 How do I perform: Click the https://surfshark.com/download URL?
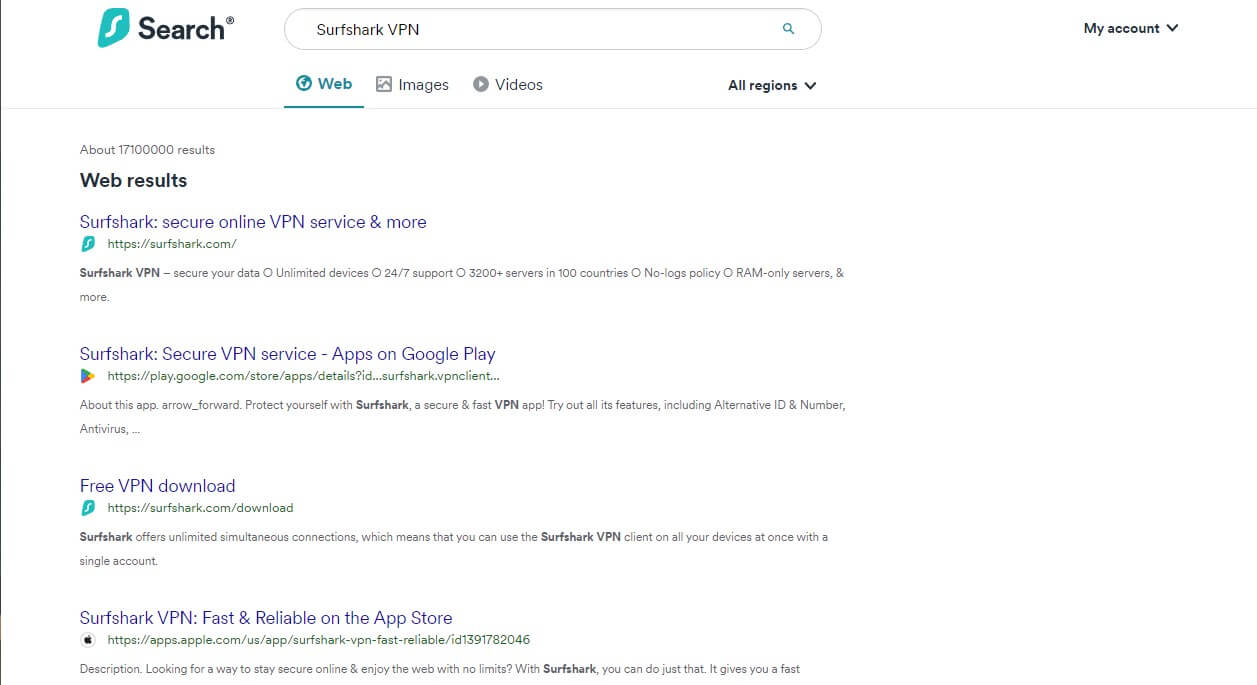coord(200,508)
